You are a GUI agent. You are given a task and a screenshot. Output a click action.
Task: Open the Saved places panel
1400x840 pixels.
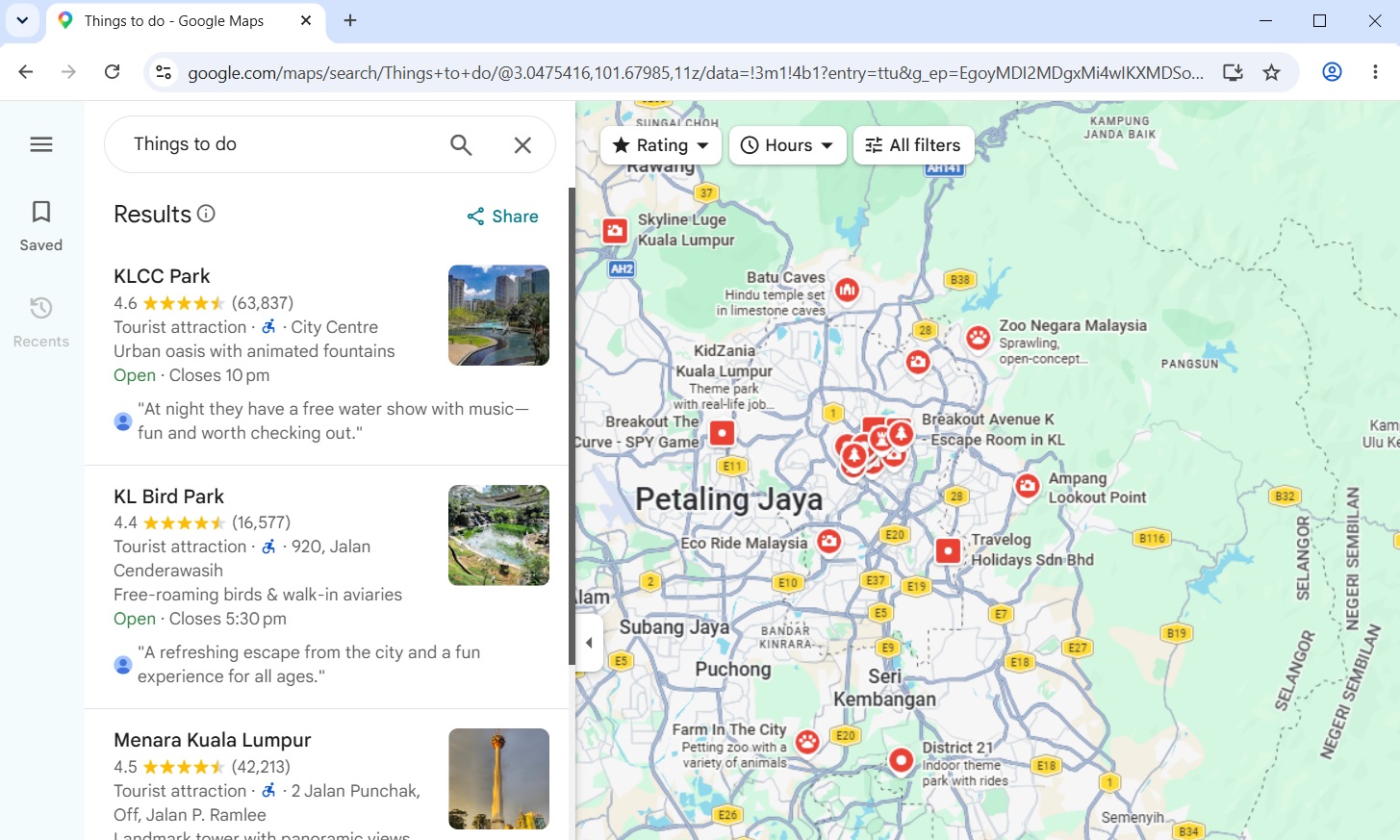(41, 226)
